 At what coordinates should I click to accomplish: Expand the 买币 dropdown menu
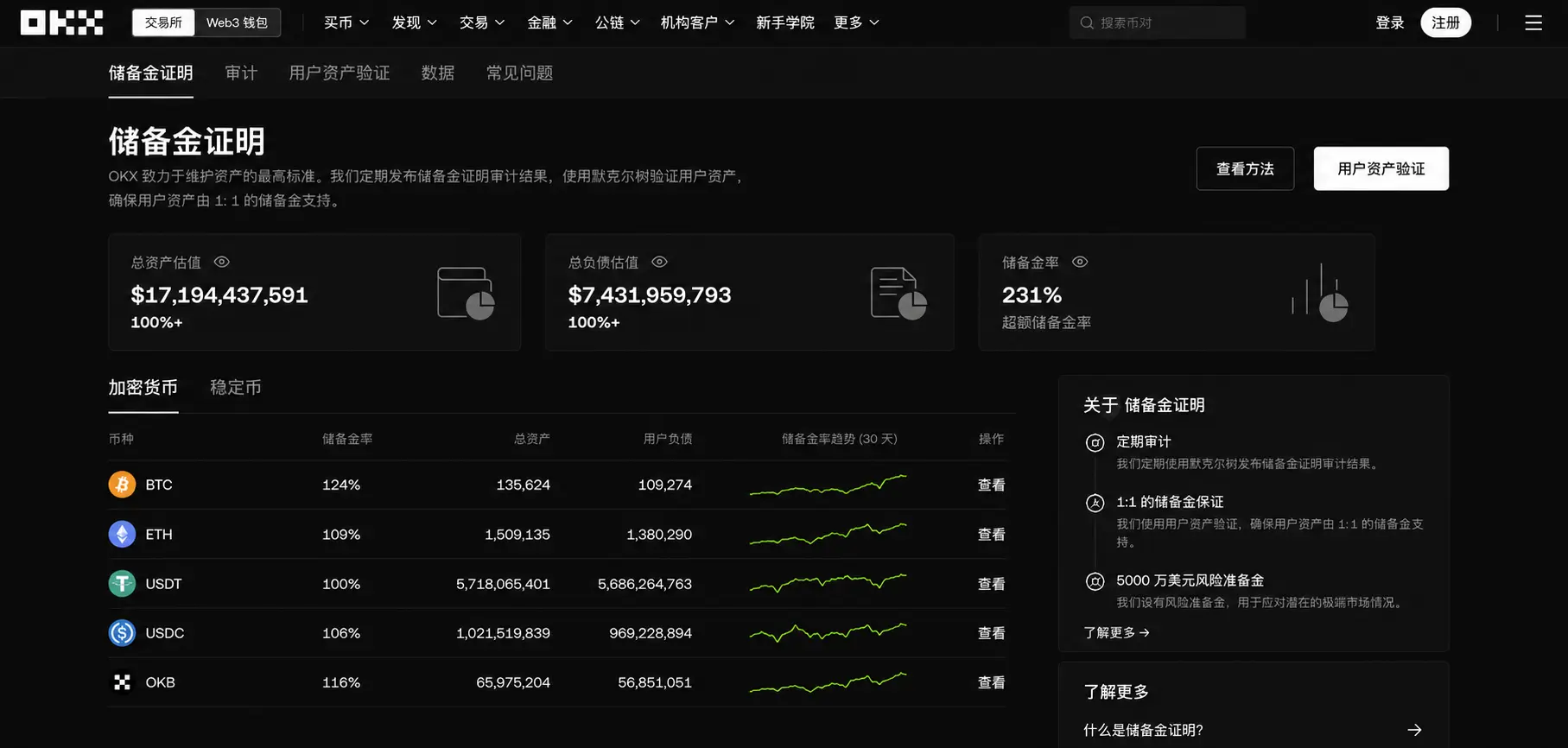[346, 22]
